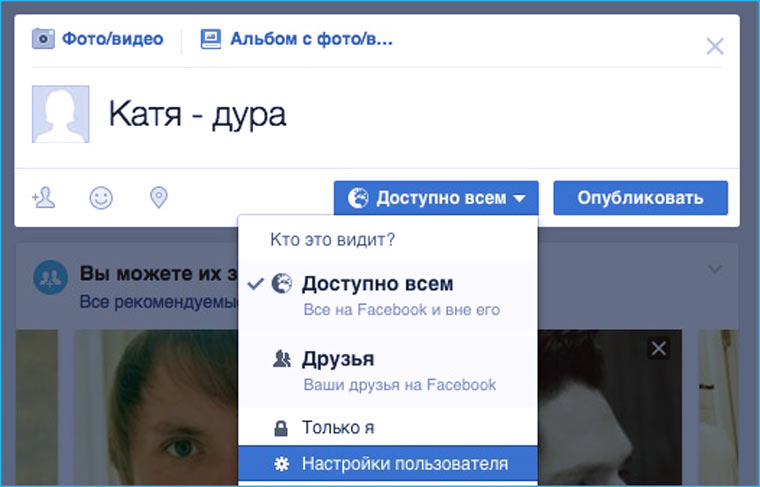Click the gear icon beside Настройки пользователя
The width and height of the screenshot is (760, 487).
tap(282, 464)
